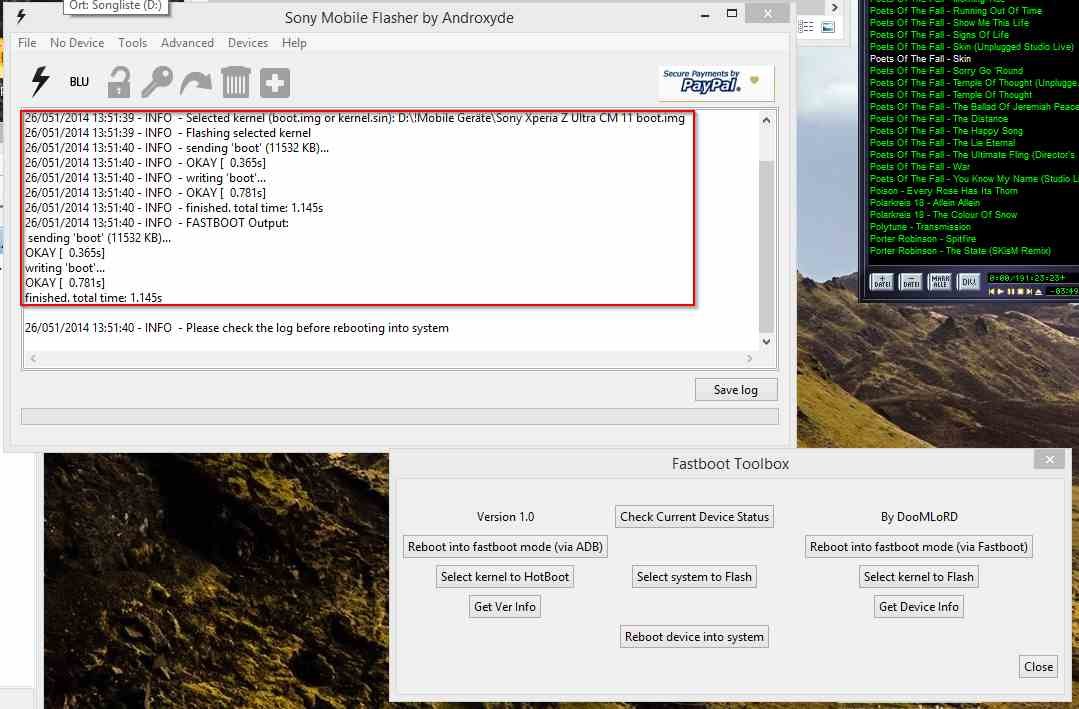Click play in Winamp playlist mini controls
The height and width of the screenshot is (709, 1079).
(1001, 291)
